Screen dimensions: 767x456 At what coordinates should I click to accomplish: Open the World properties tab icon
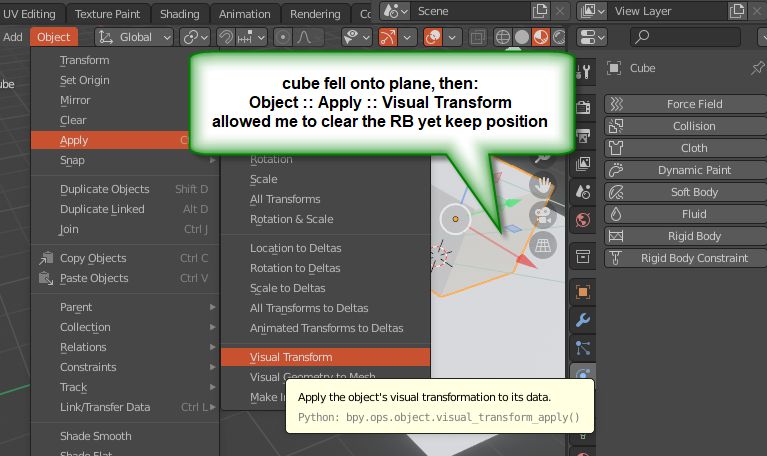coord(583,220)
